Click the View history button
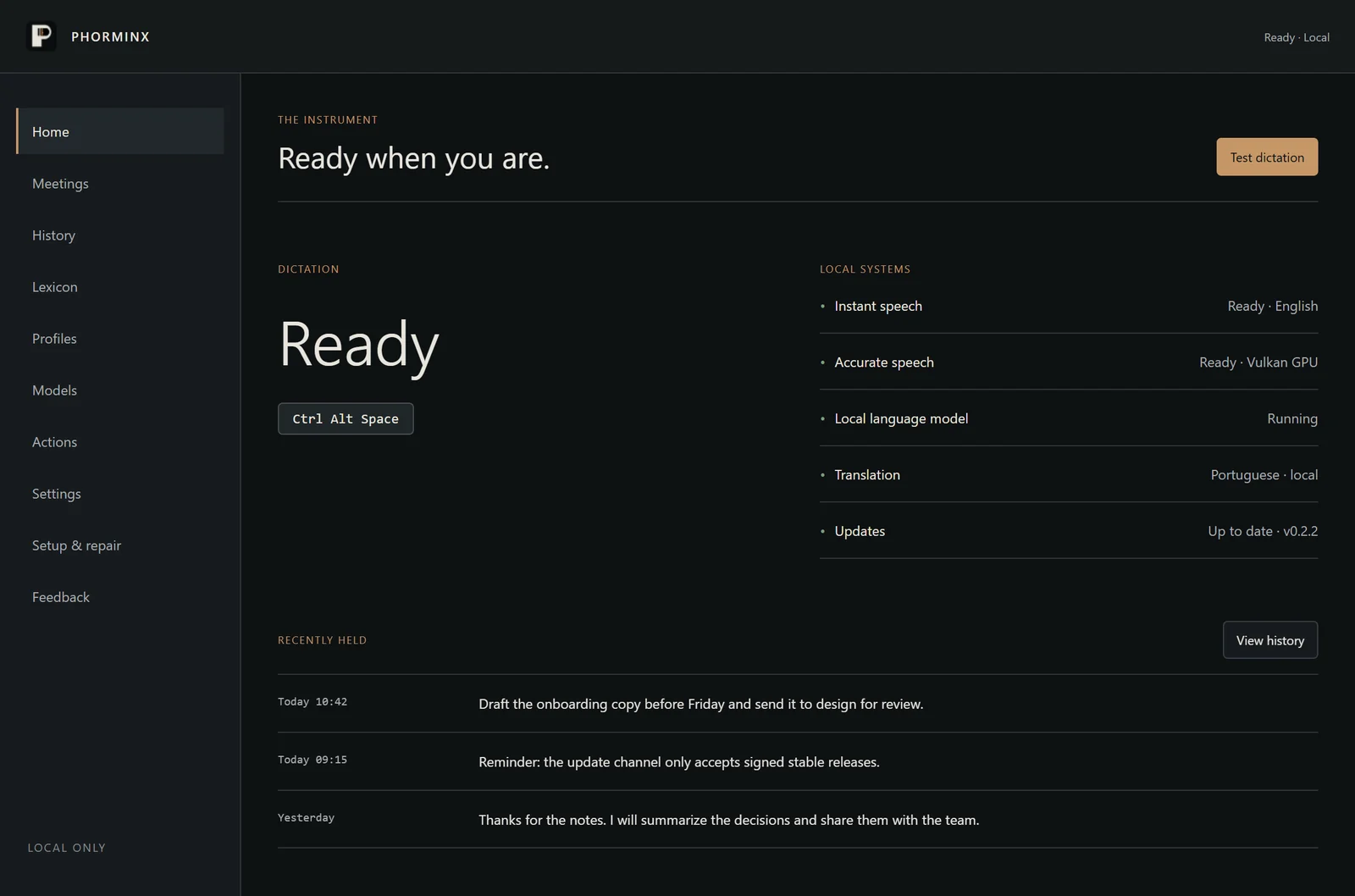 (1269, 640)
